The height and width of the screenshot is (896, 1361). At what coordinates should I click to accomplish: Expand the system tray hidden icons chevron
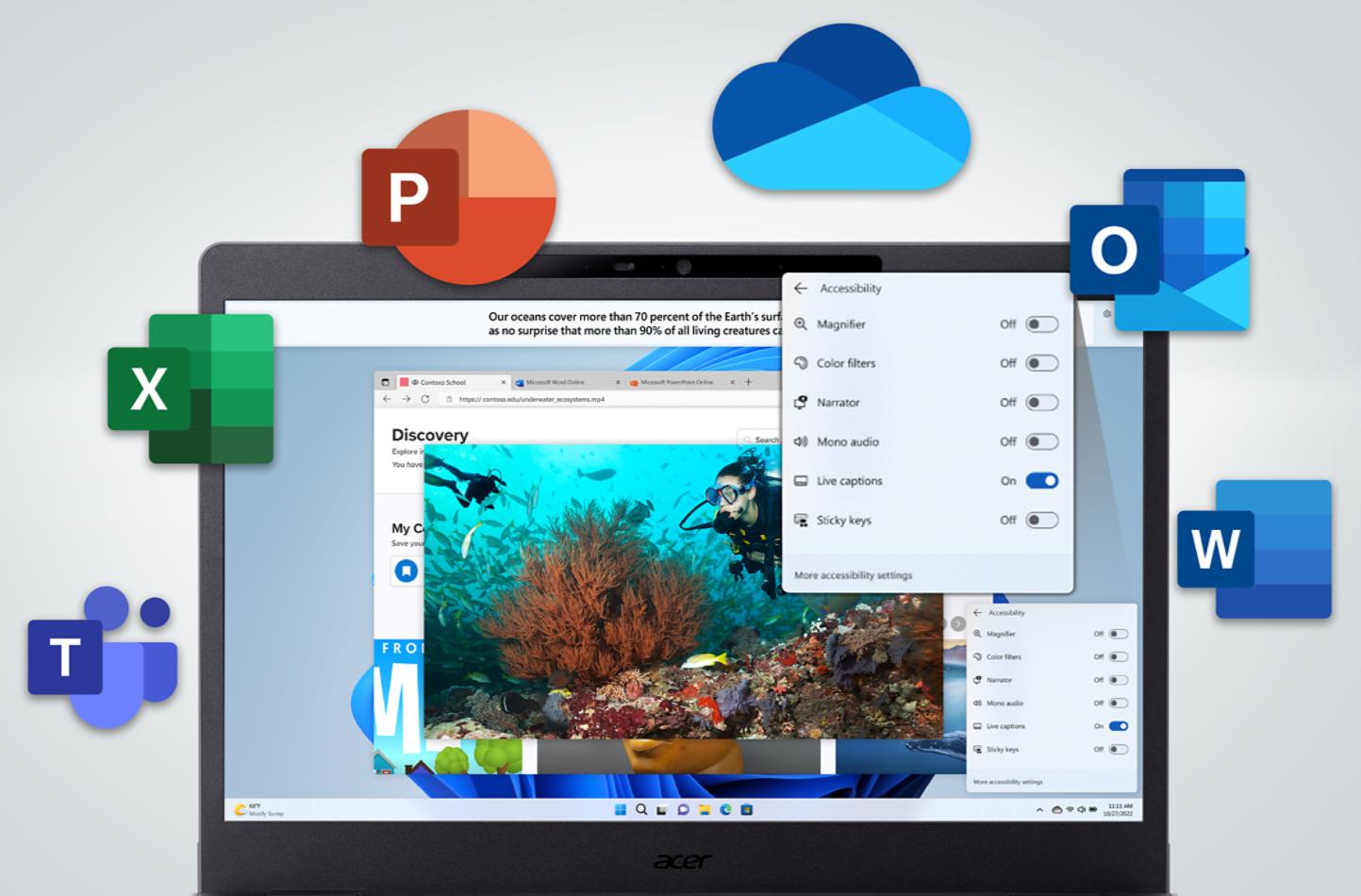coord(1039,810)
